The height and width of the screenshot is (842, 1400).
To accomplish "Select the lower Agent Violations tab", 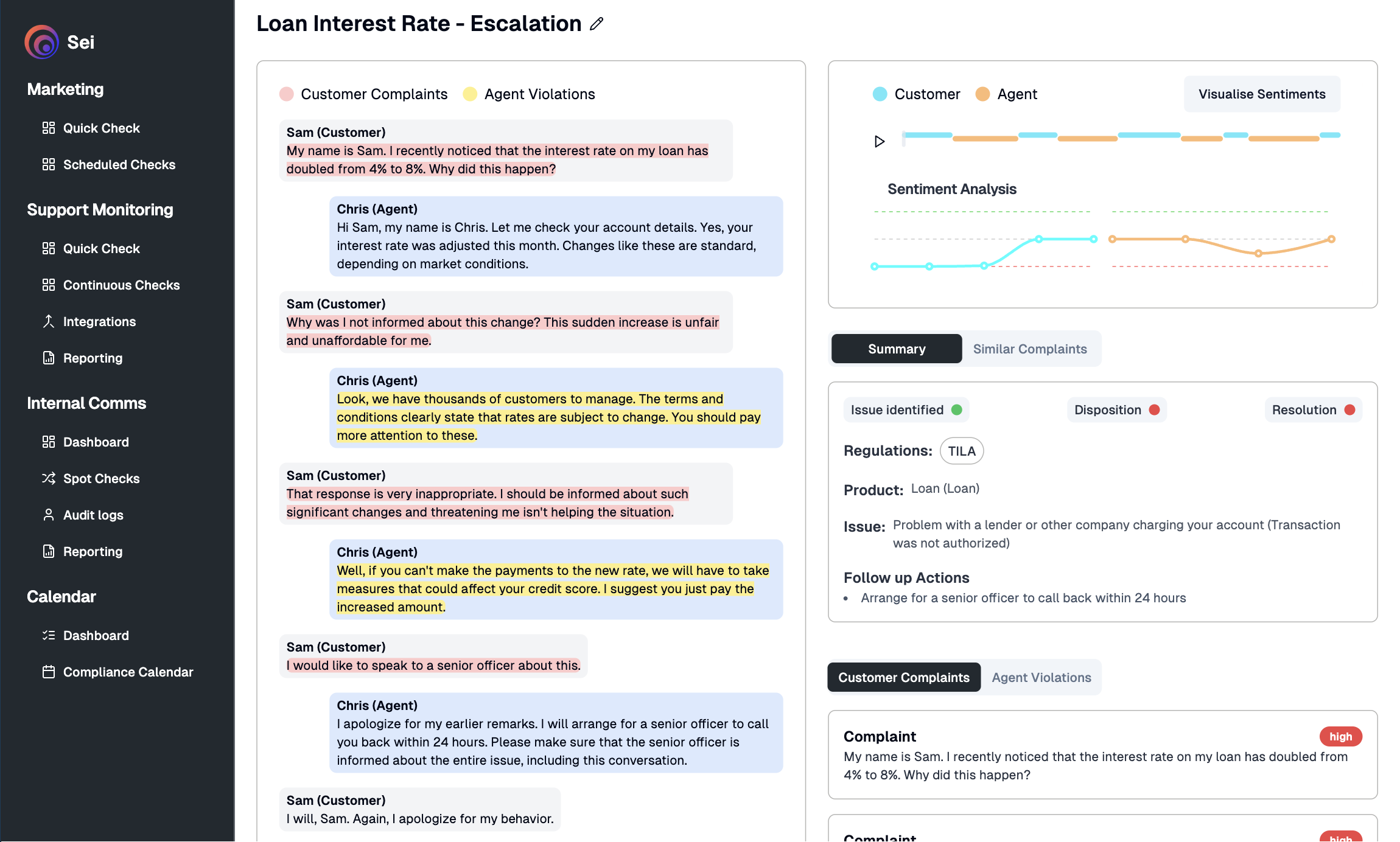I will 1041,677.
